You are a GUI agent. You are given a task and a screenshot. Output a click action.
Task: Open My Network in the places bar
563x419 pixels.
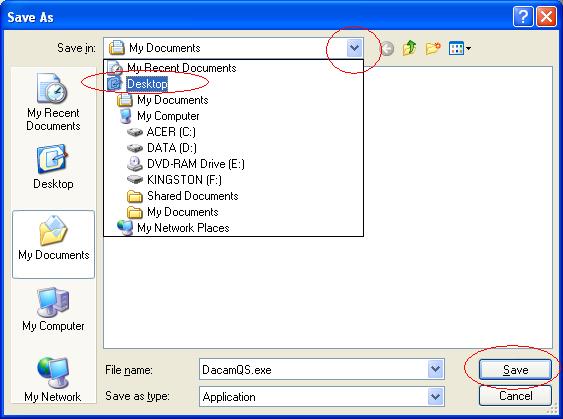53,380
